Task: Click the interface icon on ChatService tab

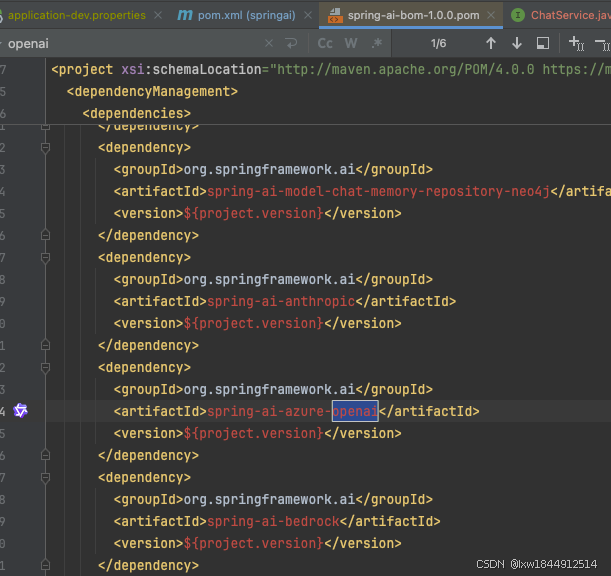Action: click(517, 15)
